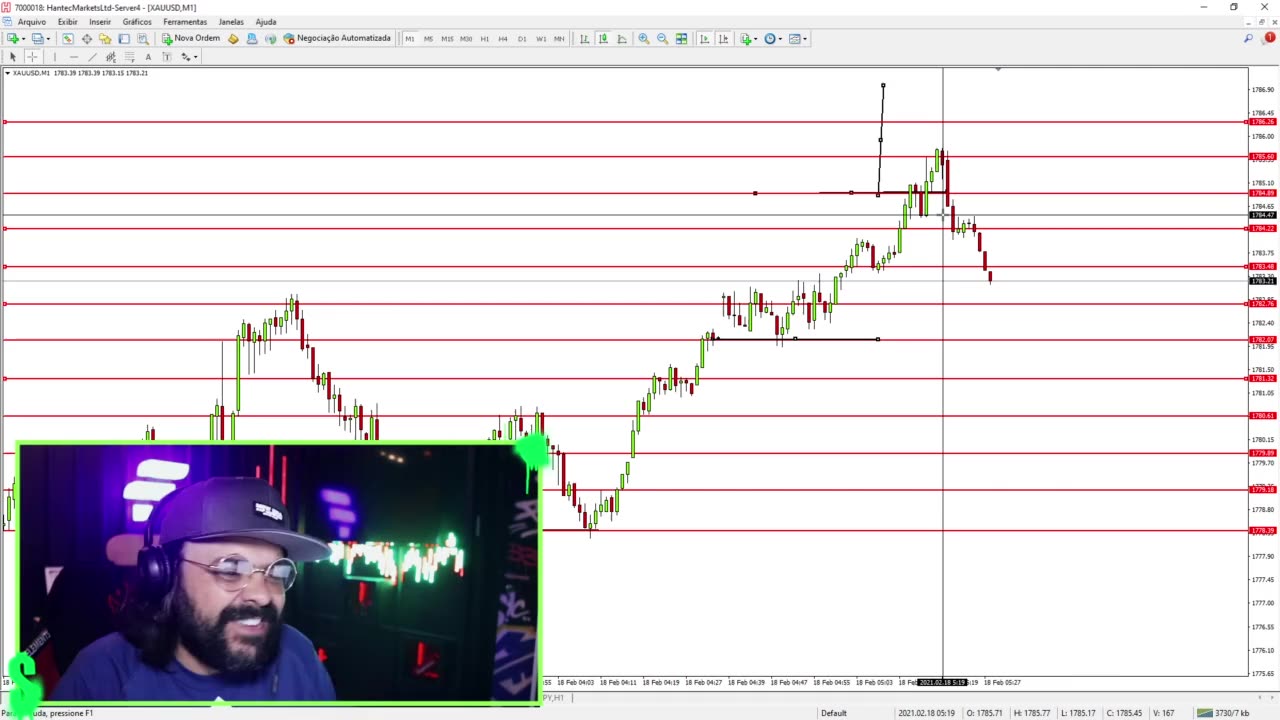Switch to H1 timeframe
This screenshot has height=720, width=1280.
tap(485, 39)
